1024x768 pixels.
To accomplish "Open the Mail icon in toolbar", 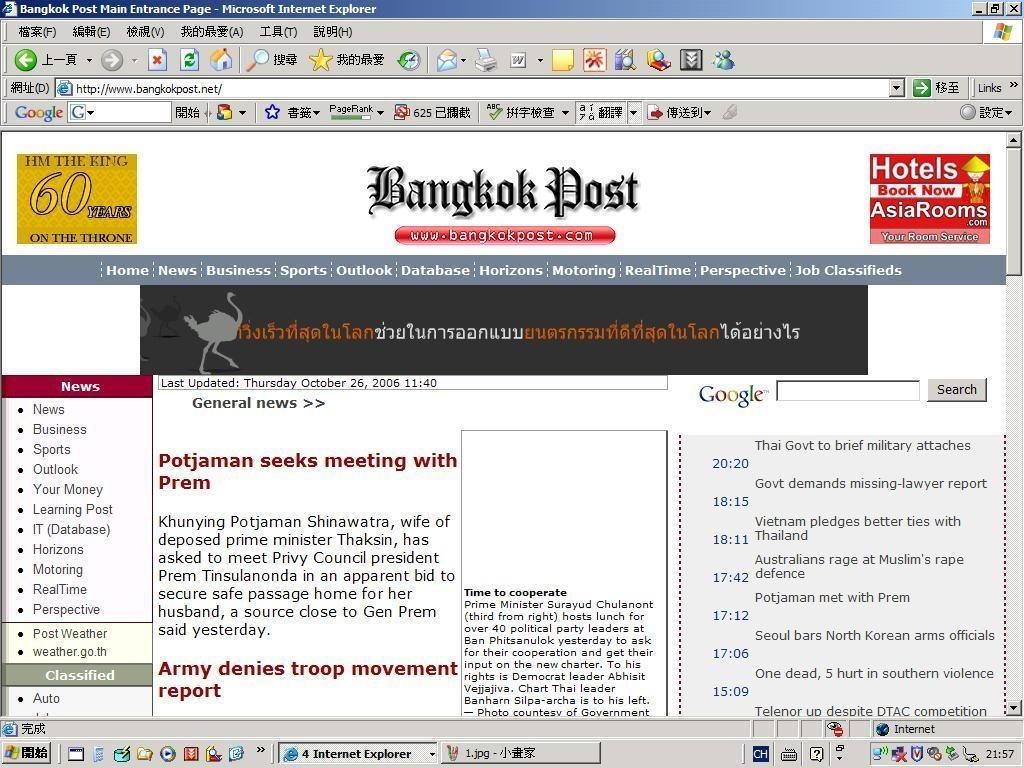I will click(446, 60).
